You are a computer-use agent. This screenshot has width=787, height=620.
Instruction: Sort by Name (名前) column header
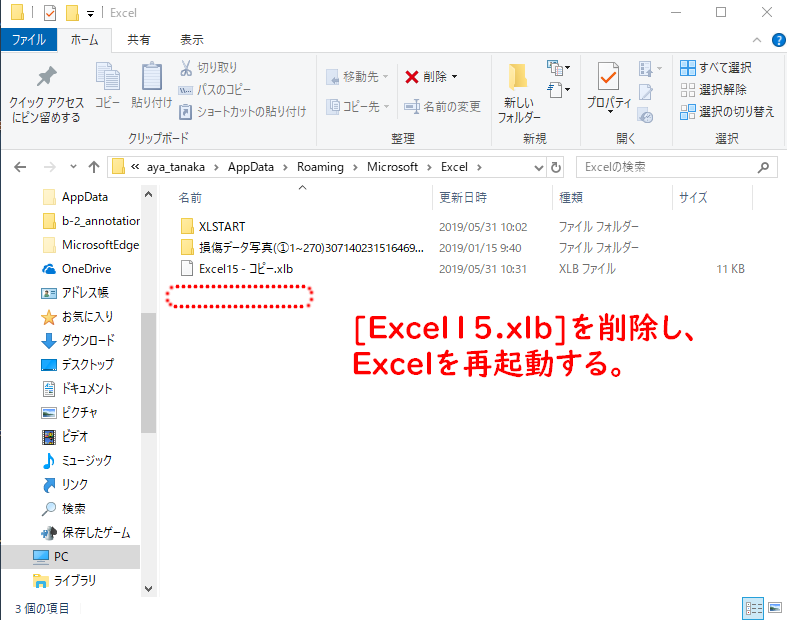[x=190, y=198]
